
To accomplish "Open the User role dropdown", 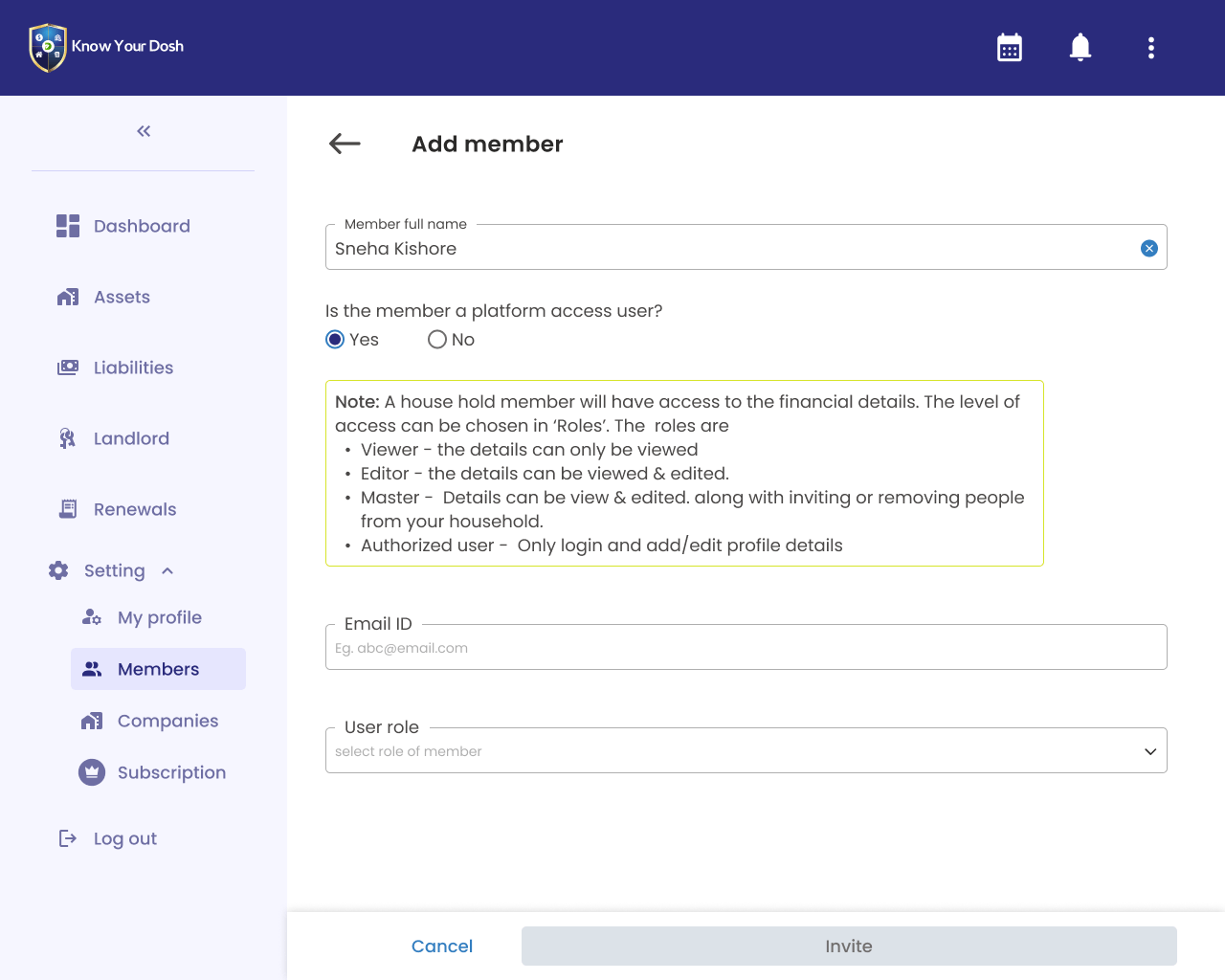I will pyautogui.click(x=746, y=751).
